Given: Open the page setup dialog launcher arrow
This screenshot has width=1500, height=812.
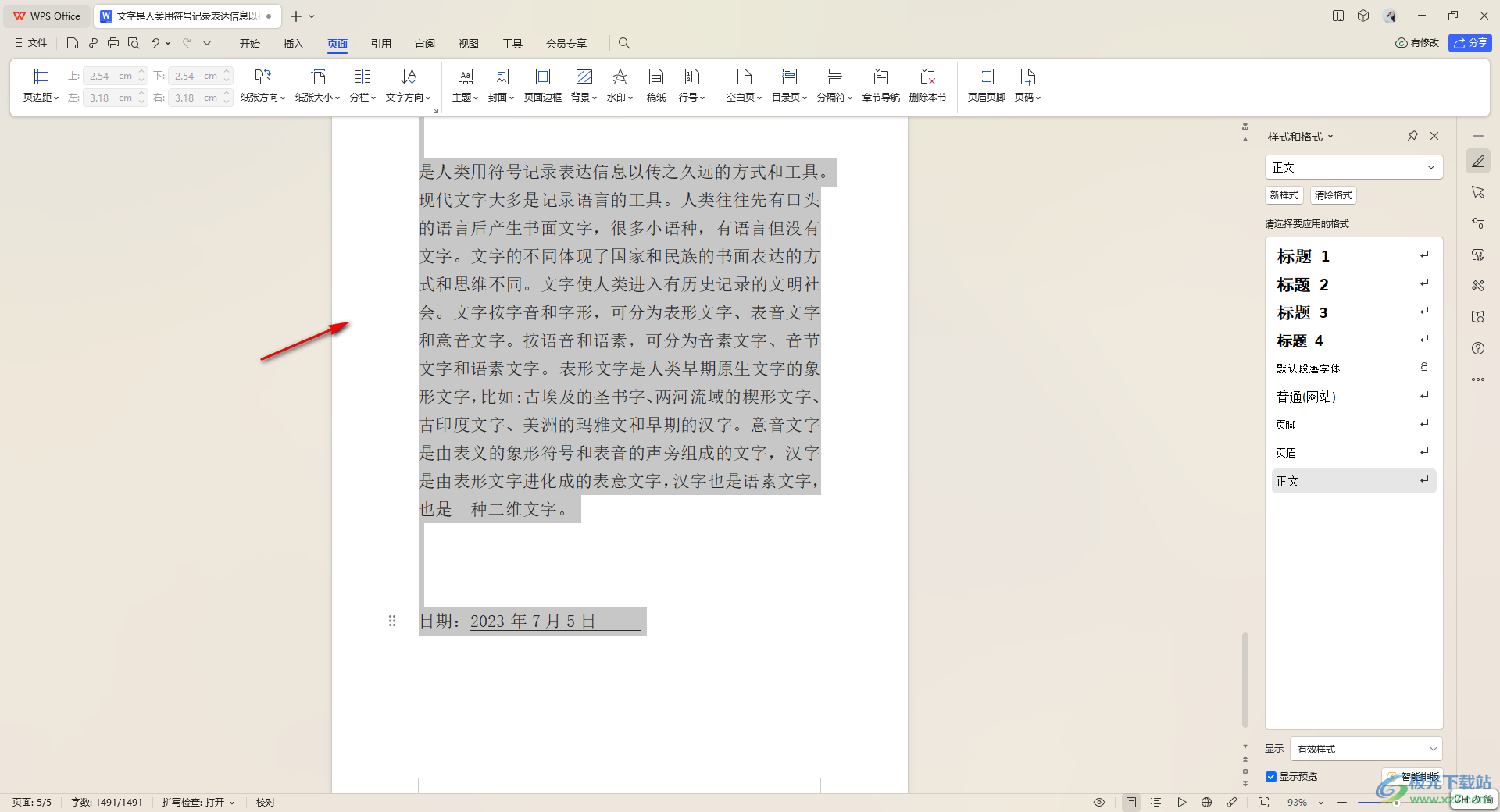Looking at the screenshot, I should [x=436, y=111].
